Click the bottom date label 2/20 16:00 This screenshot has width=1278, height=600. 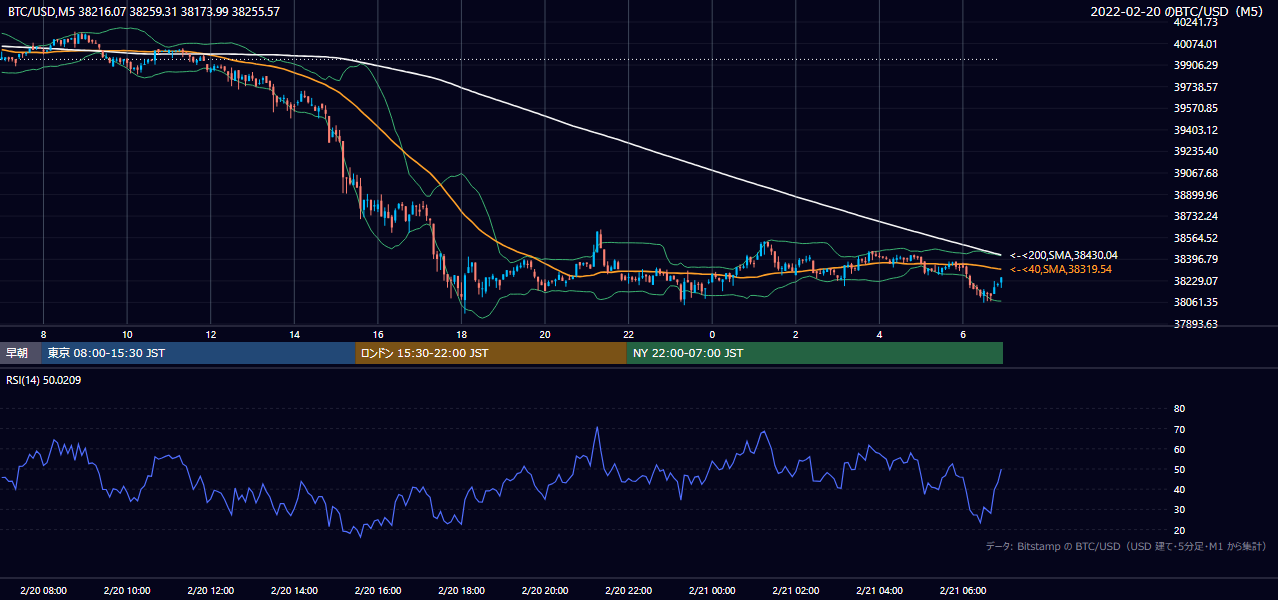[x=377, y=590]
